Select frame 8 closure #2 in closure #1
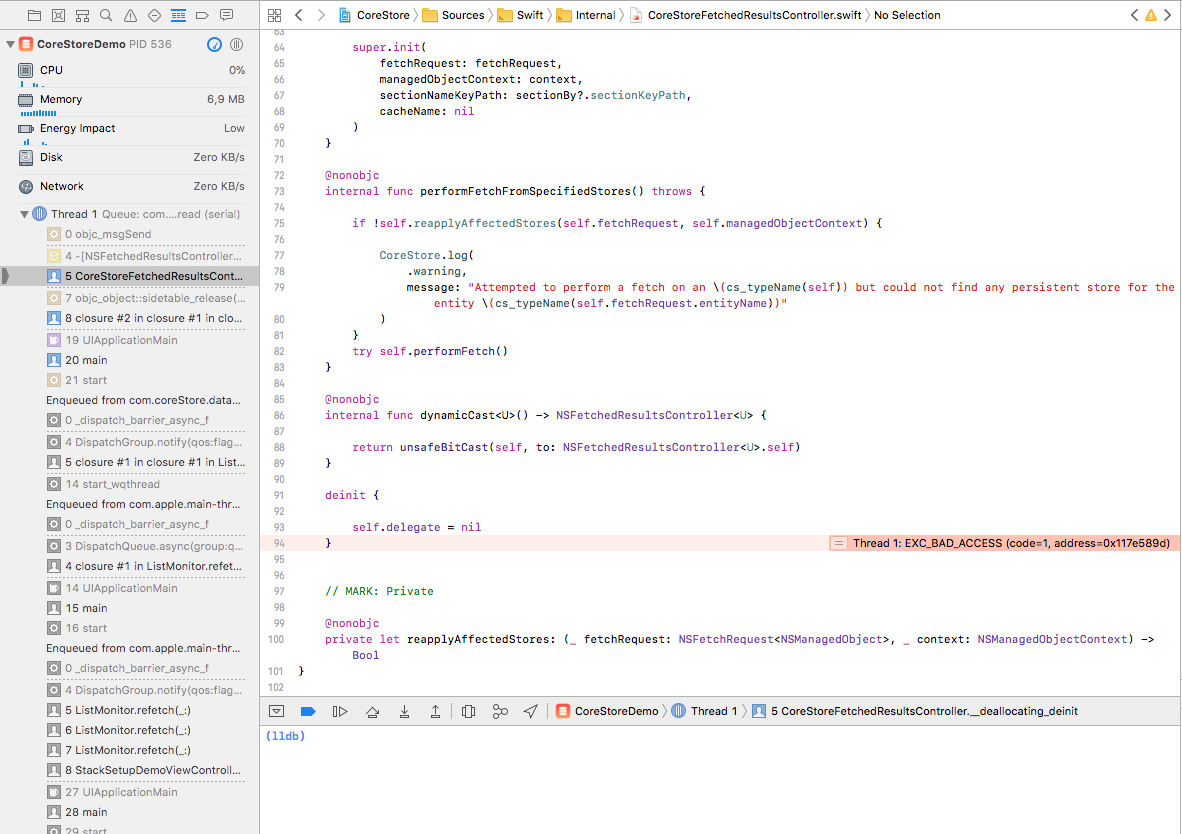 [x=145, y=318]
